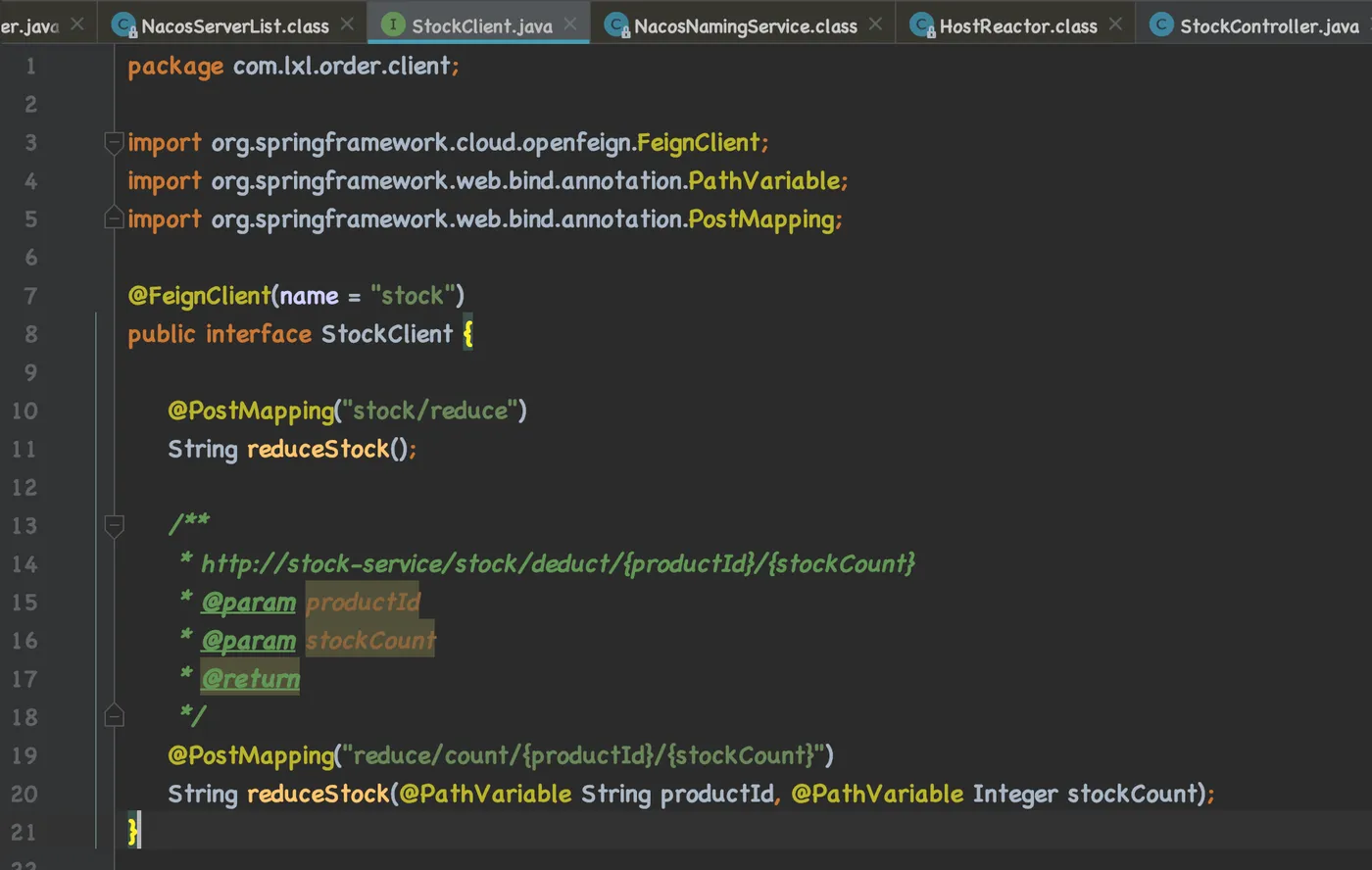This screenshot has height=870, width=1372.
Task: Click the Javadoc fold end marker on line 18
Action: (114, 715)
